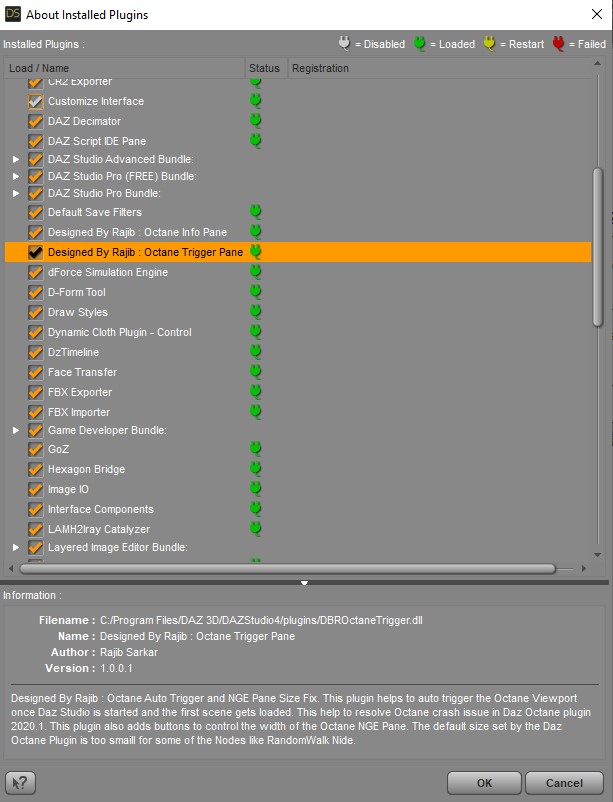Click the DAZ Studio logo in title bar

click(x=13, y=14)
